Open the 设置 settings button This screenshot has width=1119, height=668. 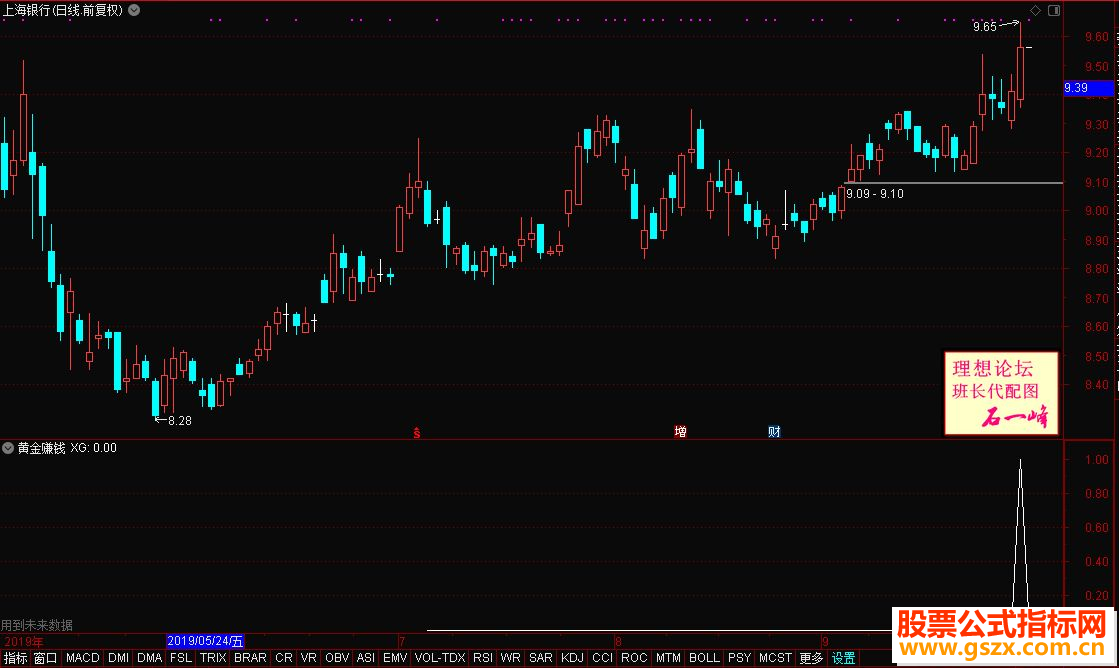click(843, 658)
